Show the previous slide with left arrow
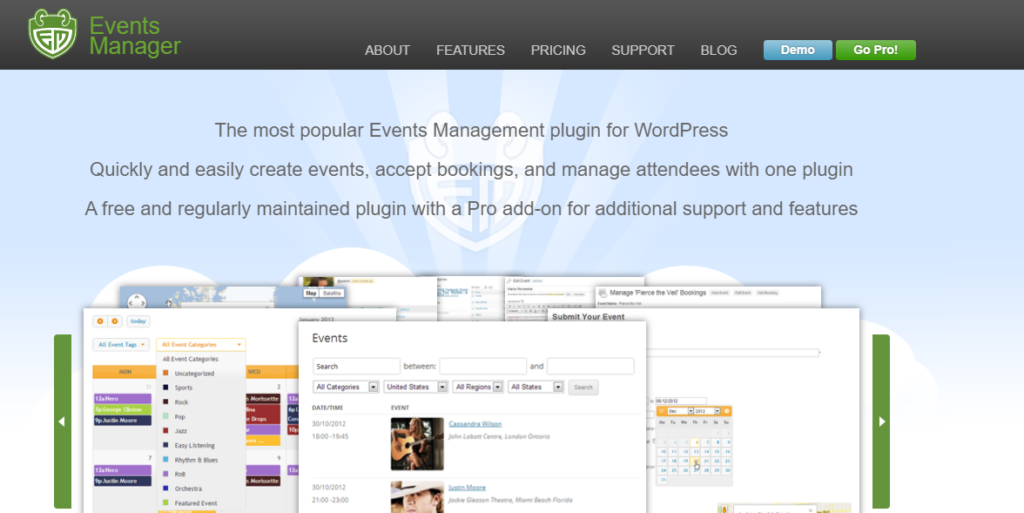This screenshot has width=1024, height=513. click(x=62, y=422)
